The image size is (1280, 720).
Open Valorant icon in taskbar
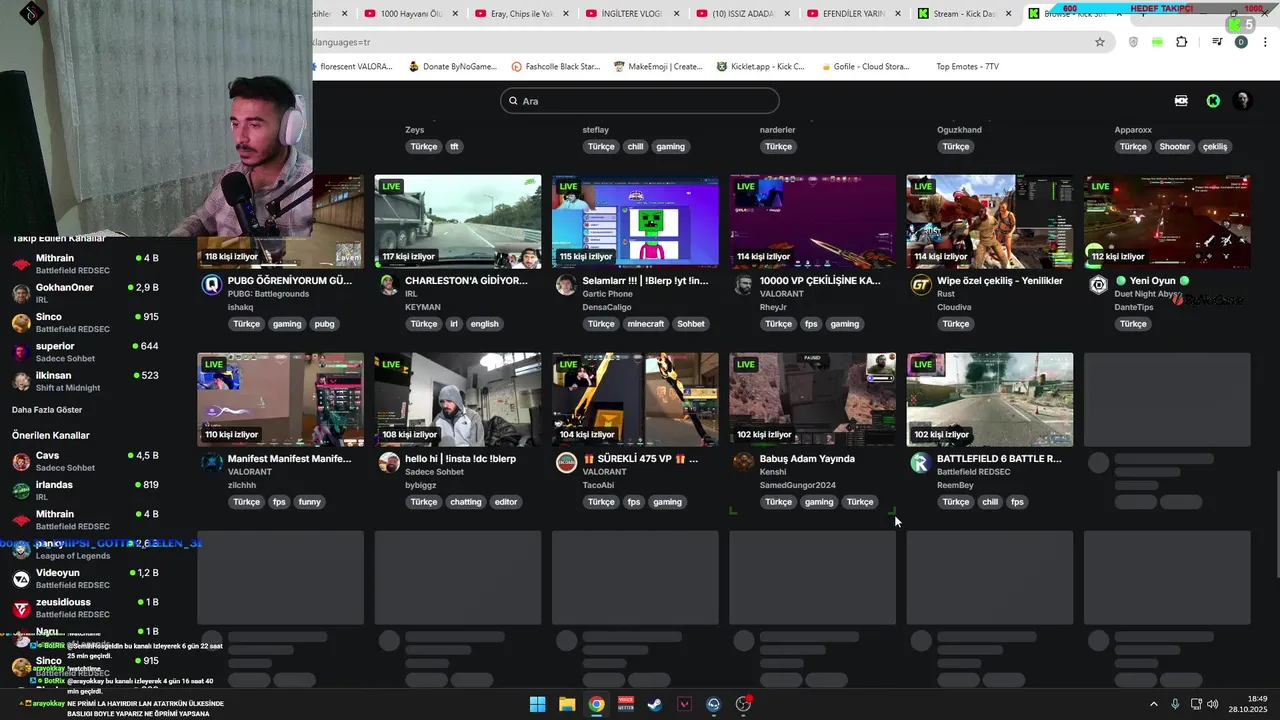[x=684, y=704]
